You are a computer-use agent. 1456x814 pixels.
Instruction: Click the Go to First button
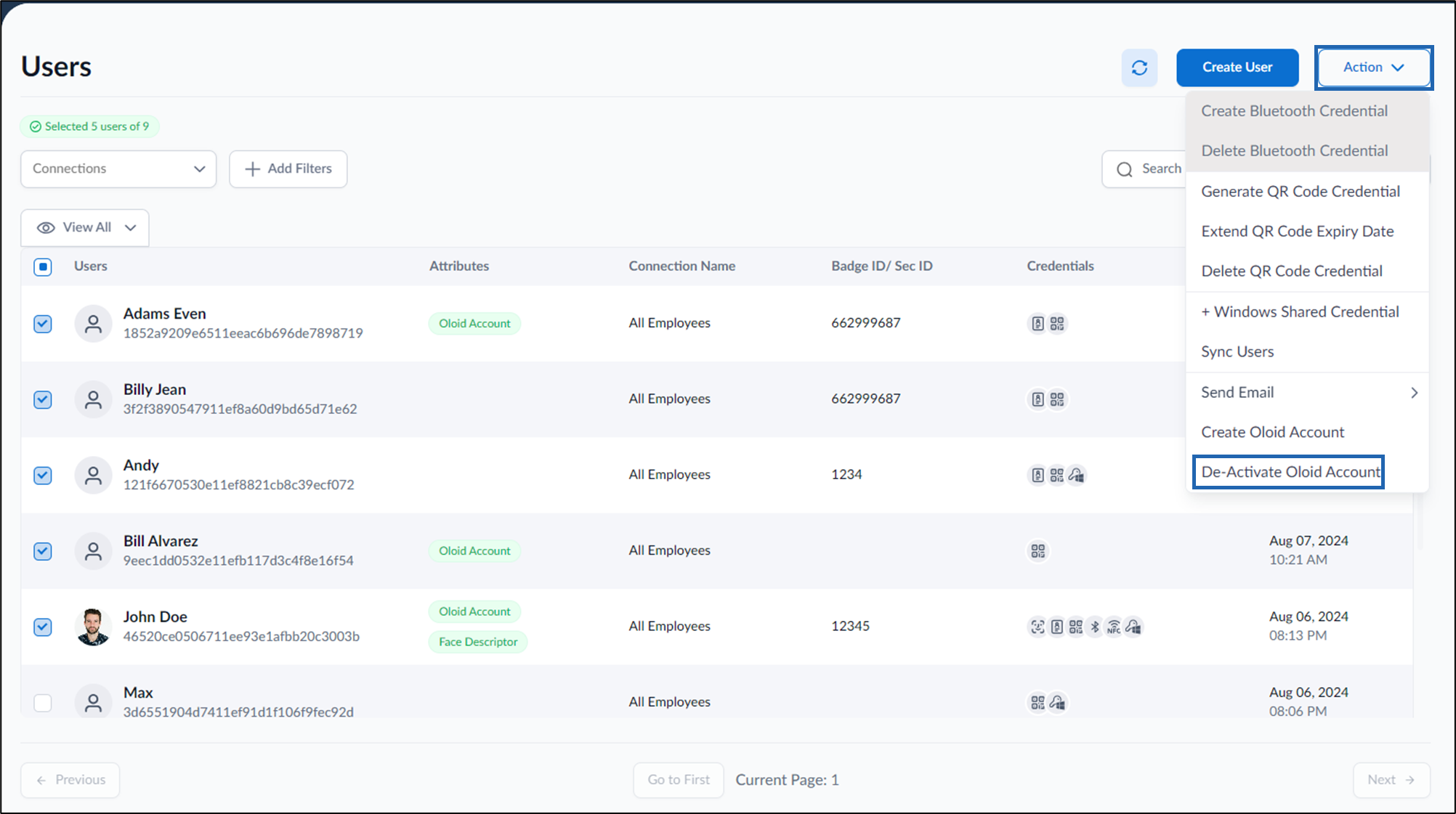pyautogui.click(x=679, y=780)
